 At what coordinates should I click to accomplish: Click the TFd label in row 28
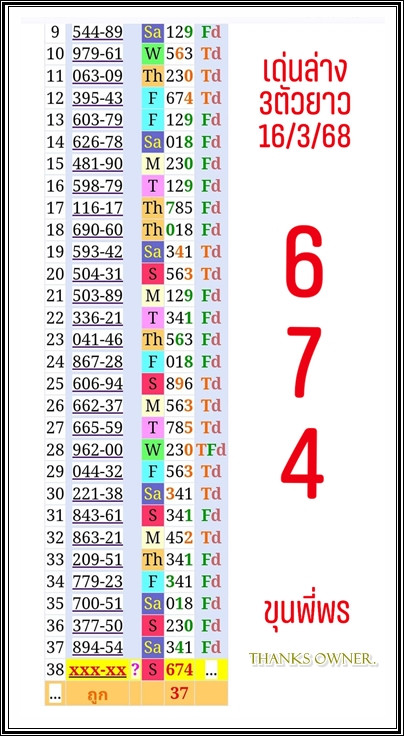pos(211,449)
